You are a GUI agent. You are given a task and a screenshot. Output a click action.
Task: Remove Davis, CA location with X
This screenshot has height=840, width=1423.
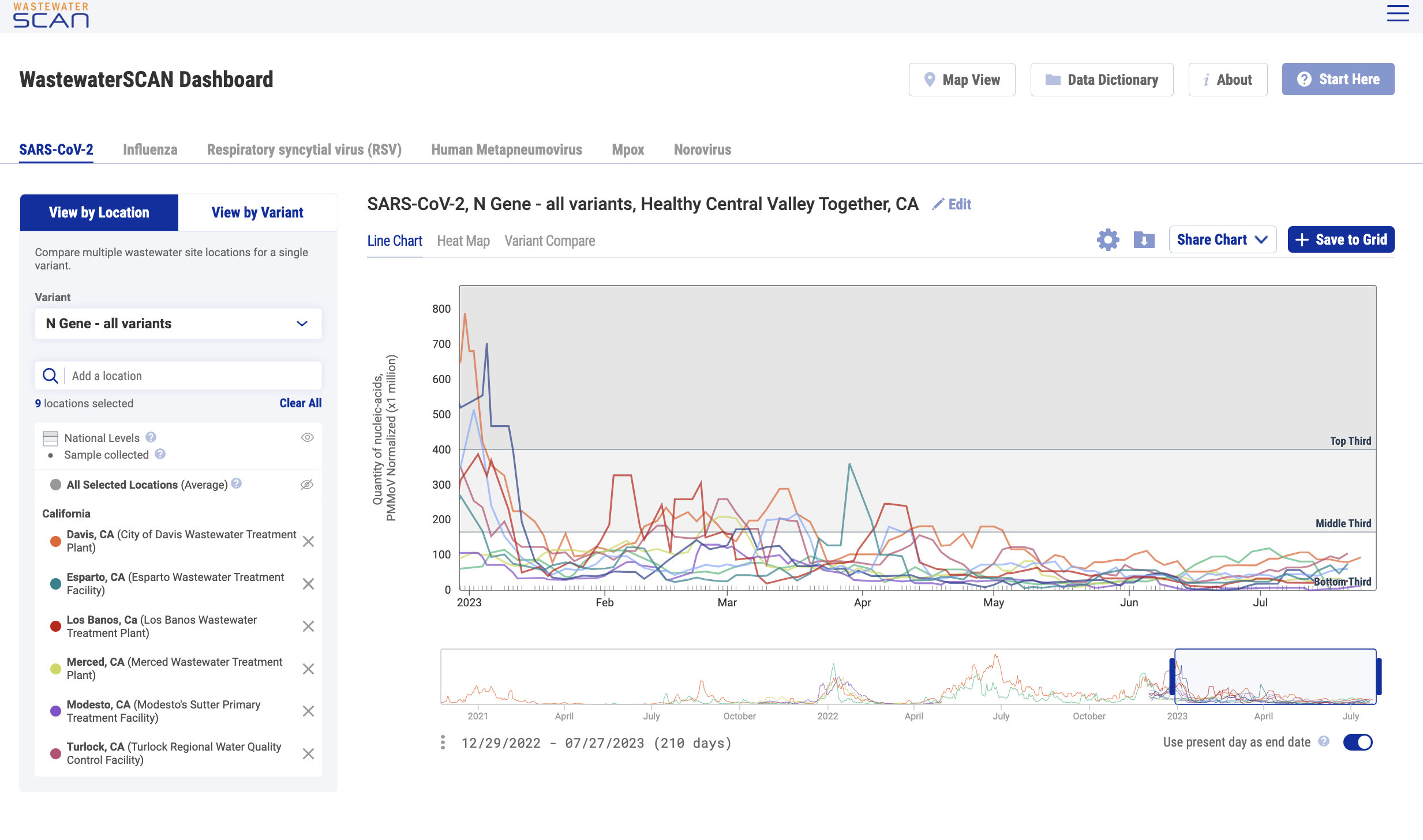pos(308,541)
